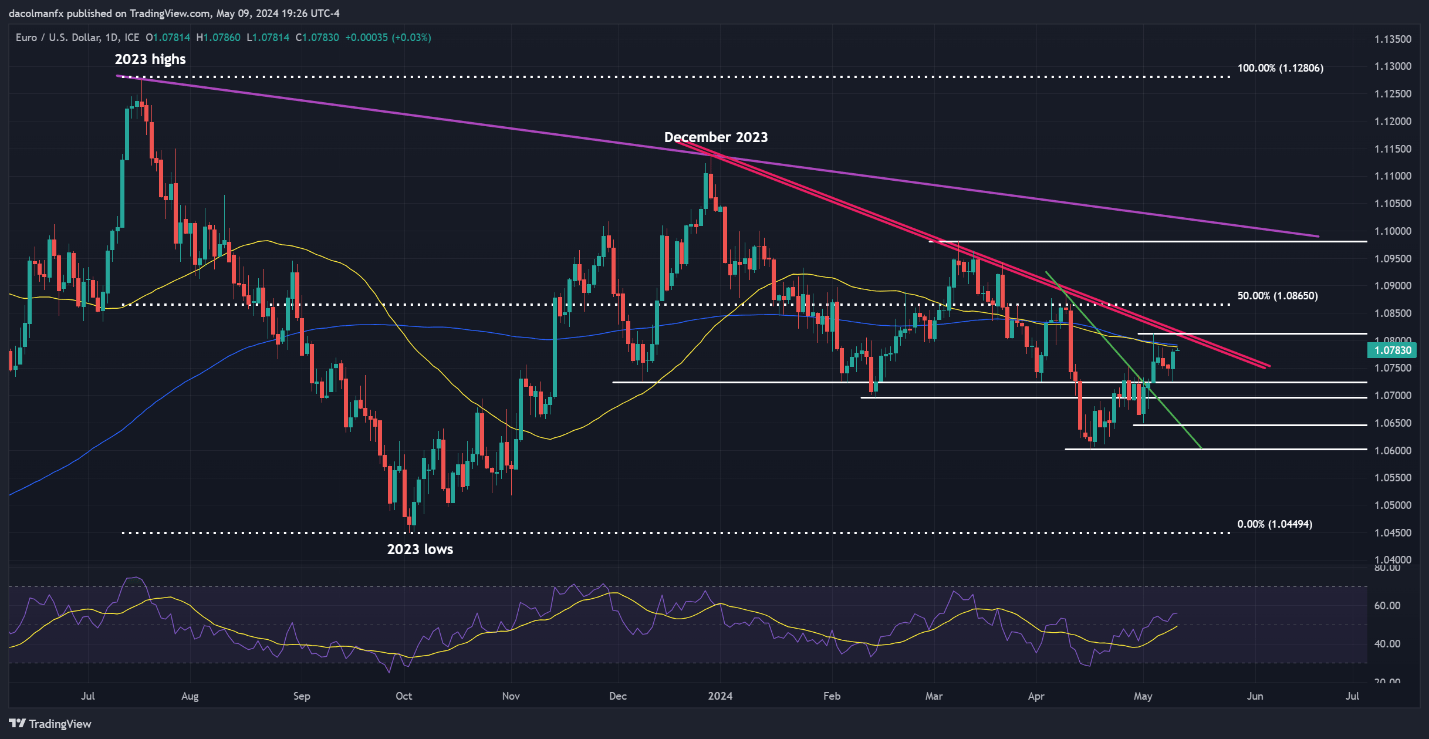This screenshot has height=739, width=1429.
Task: Click the 1.10000 price axis label
Action: [x=1392, y=231]
